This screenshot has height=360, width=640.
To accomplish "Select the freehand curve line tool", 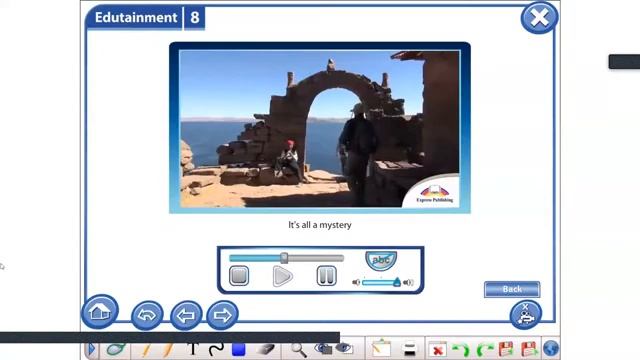I will point(216,349).
